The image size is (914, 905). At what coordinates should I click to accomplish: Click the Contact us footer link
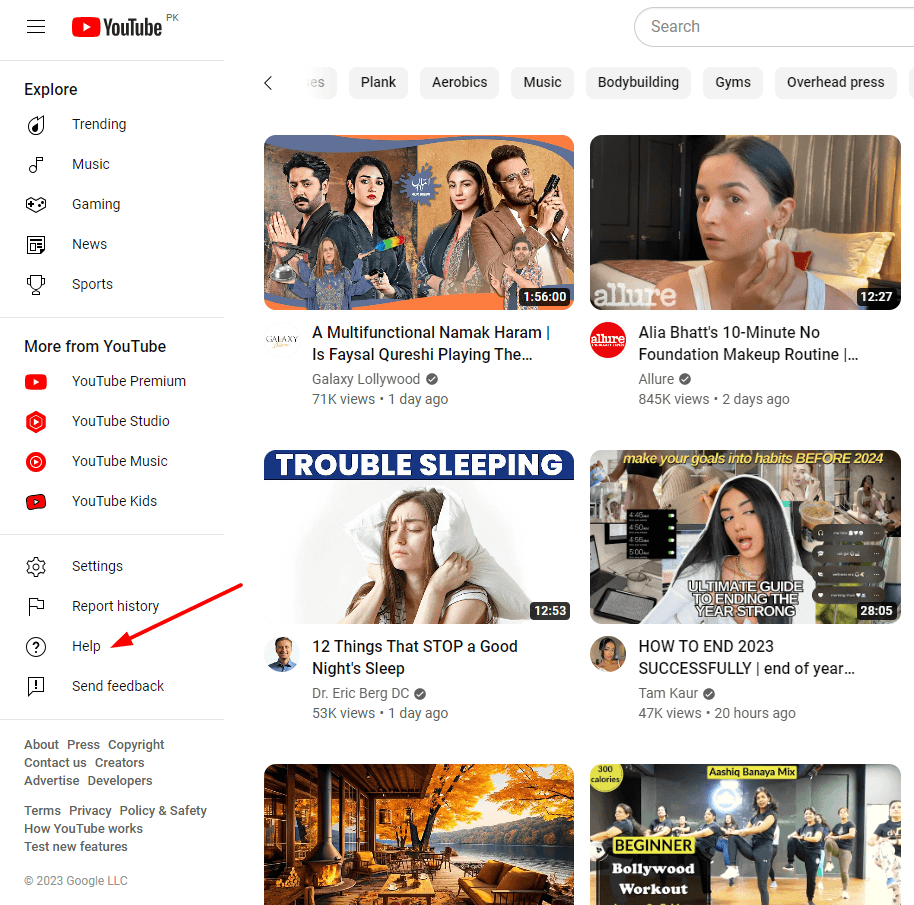[55, 763]
